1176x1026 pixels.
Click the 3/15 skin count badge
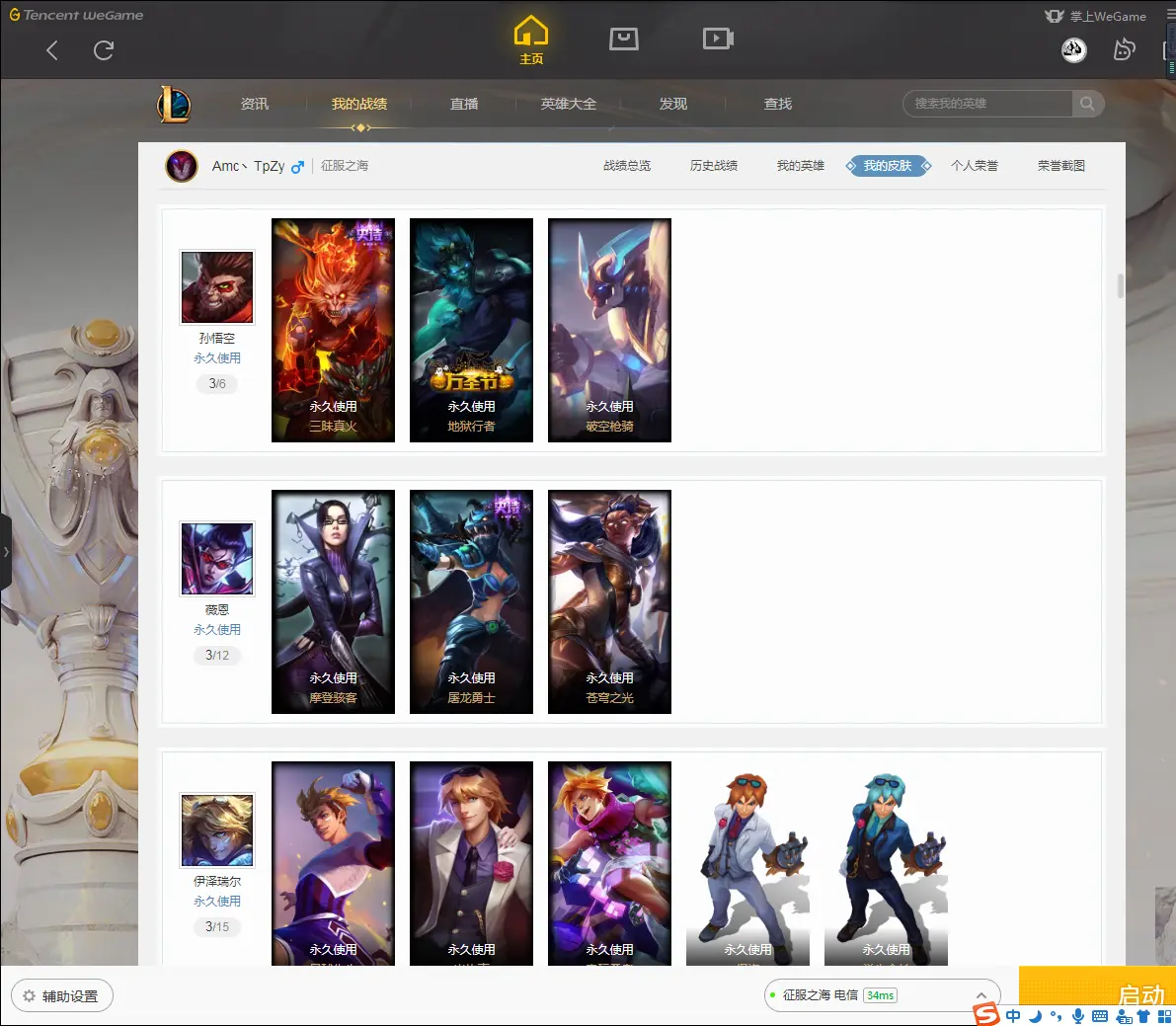pyautogui.click(x=217, y=926)
